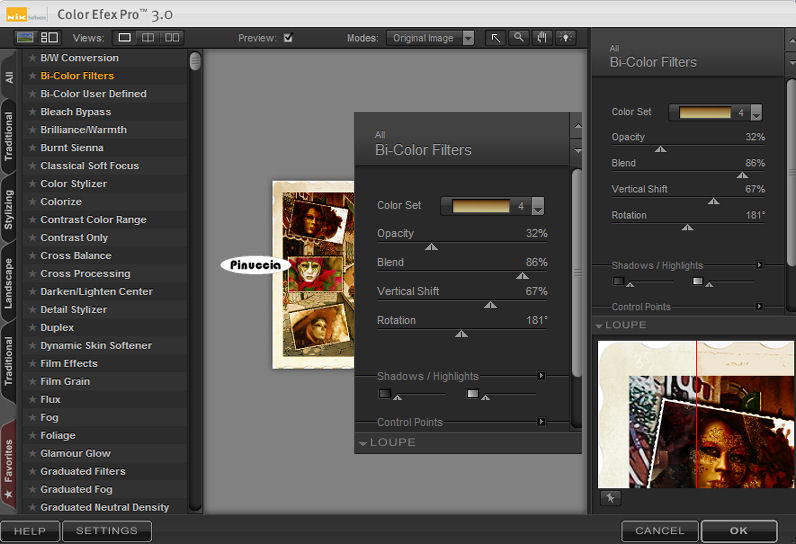Viewport: 796px width, 544px height.
Task: Open the Stylizing category tab
Action: (9, 209)
